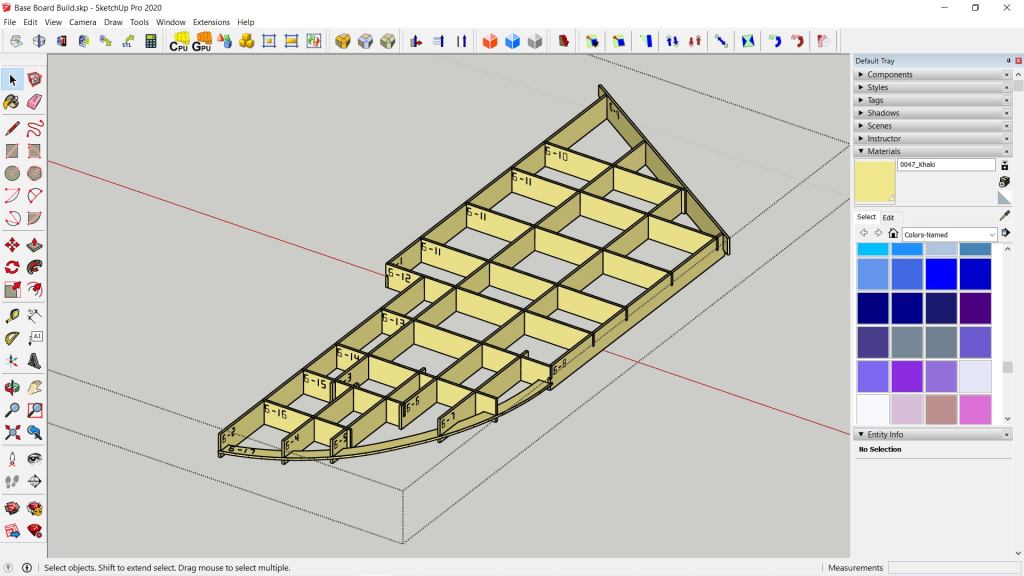
Task: Expand the Components panel
Action: (890, 74)
